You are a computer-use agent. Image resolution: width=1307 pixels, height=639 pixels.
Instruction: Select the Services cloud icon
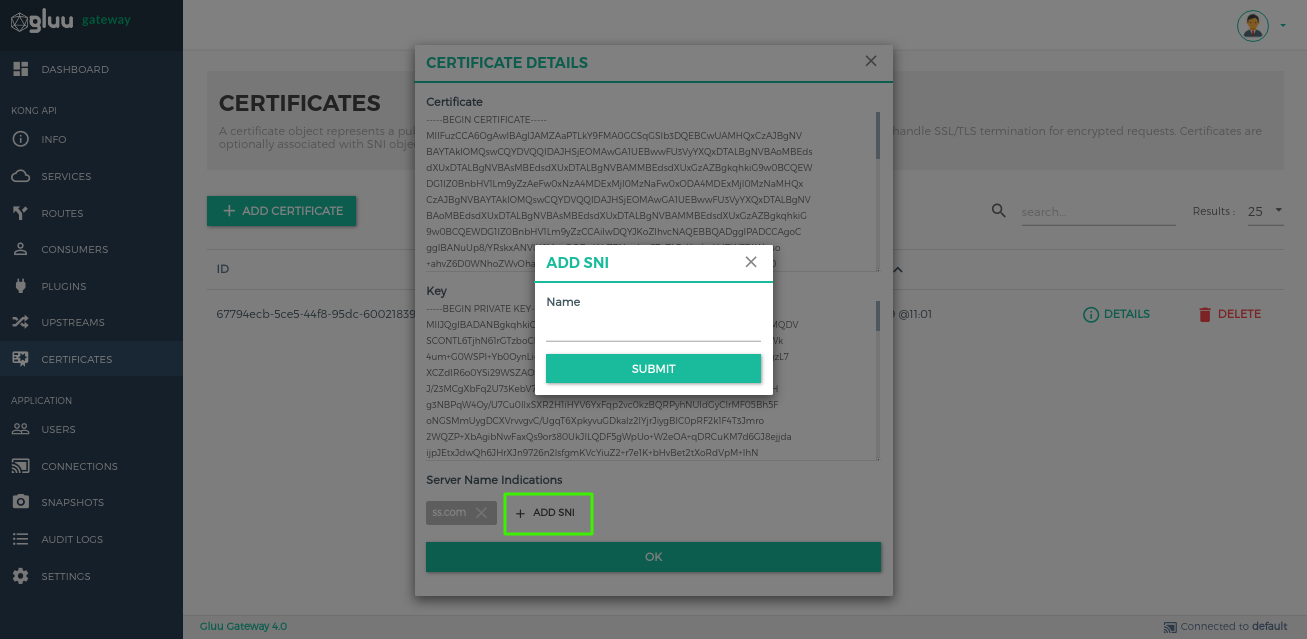[x=20, y=176]
